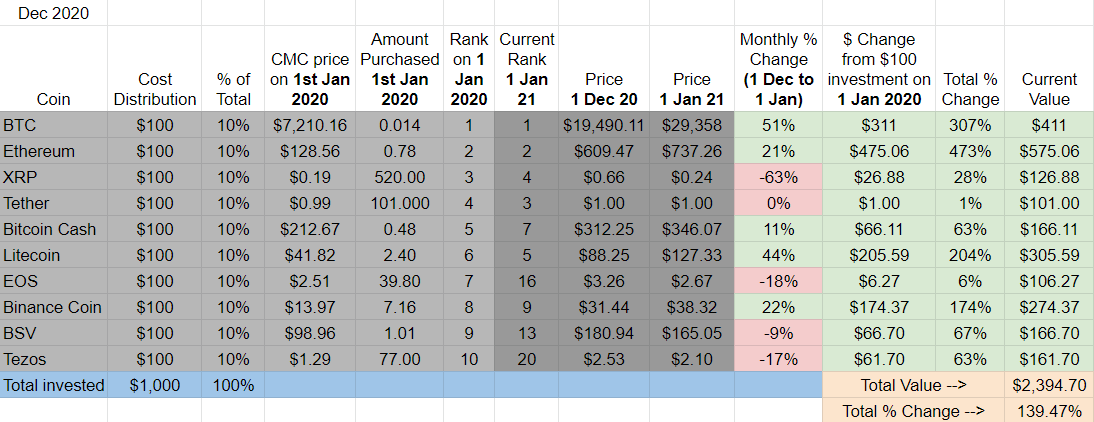Click the 'Ethereum' coin cell

54,151
